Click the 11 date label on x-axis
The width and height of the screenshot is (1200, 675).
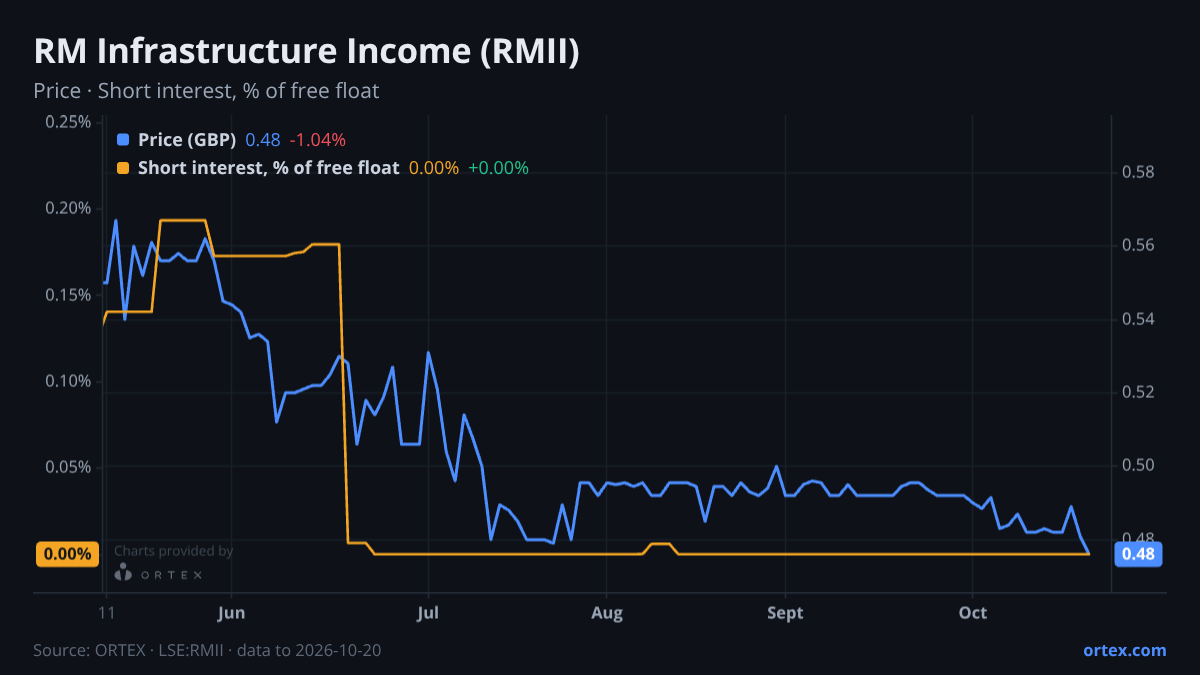[106, 613]
